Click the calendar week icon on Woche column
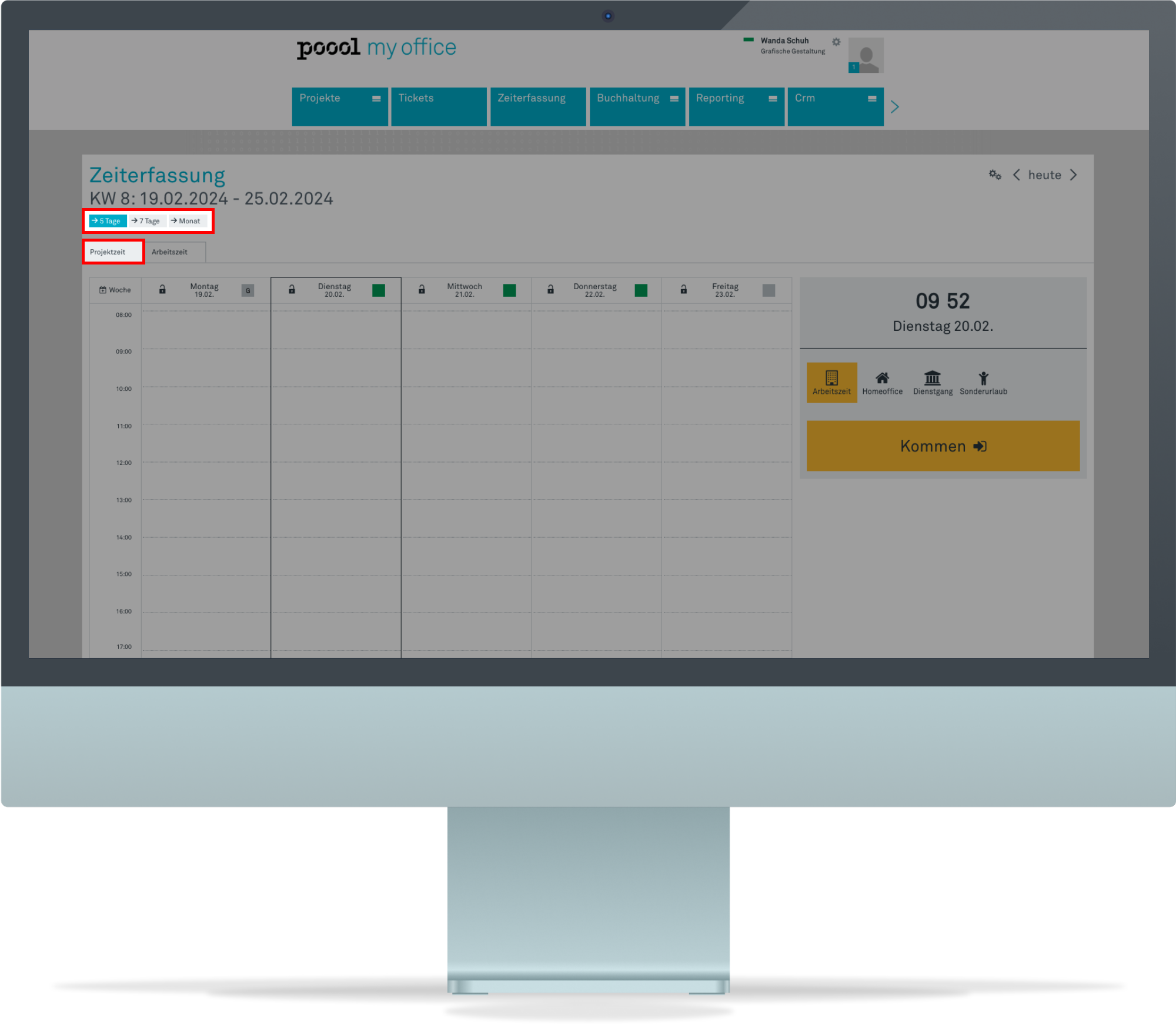 tap(100, 290)
